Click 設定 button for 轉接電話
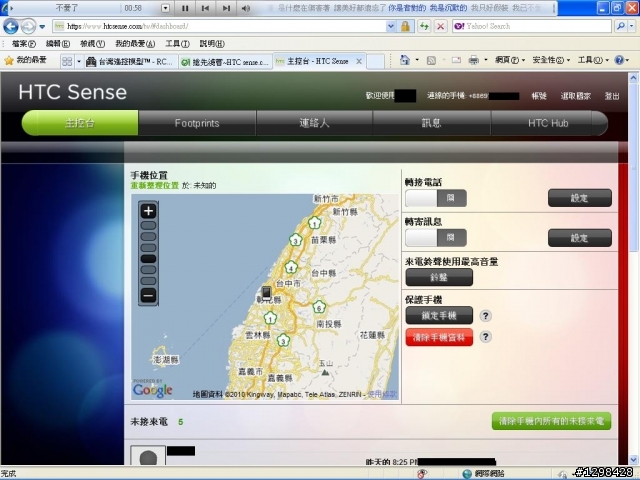Viewport: 640px width, 480px height. [x=580, y=198]
